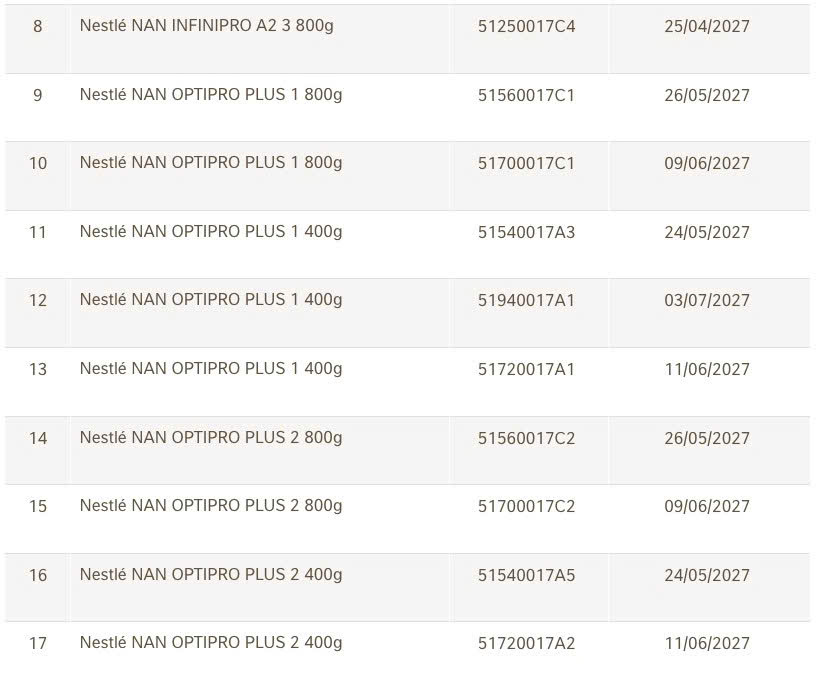820x684 pixels.
Task: Click batch code 51560017C1
Action: point(526,96)
